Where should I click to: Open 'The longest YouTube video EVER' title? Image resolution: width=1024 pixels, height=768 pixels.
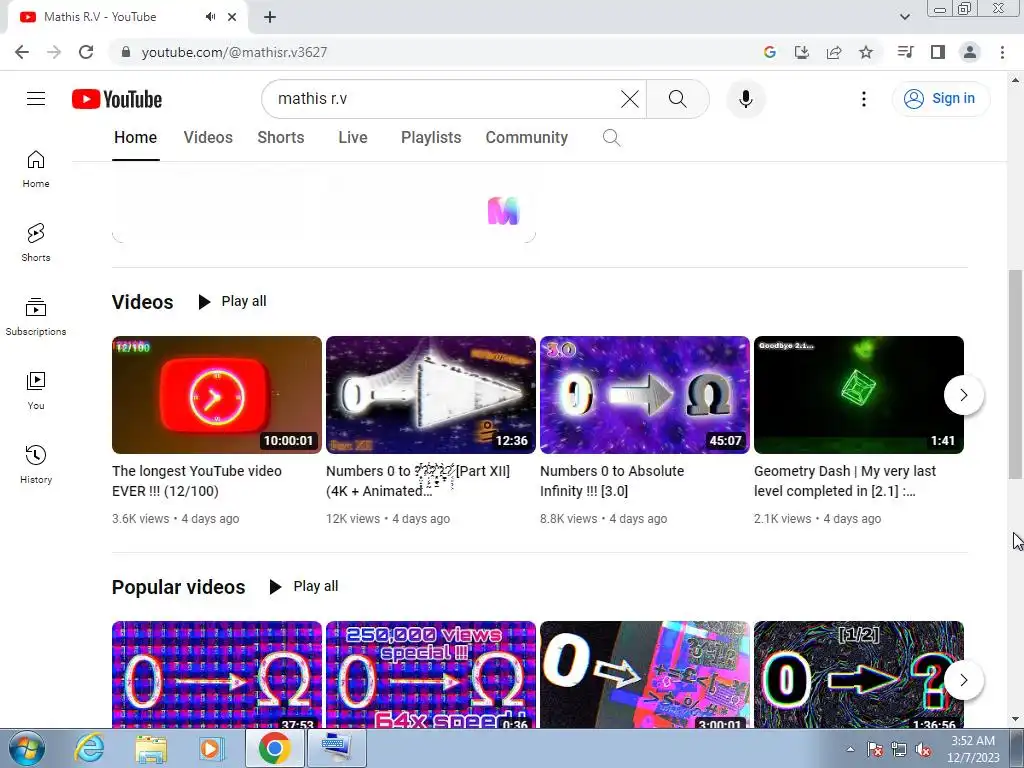197,481
